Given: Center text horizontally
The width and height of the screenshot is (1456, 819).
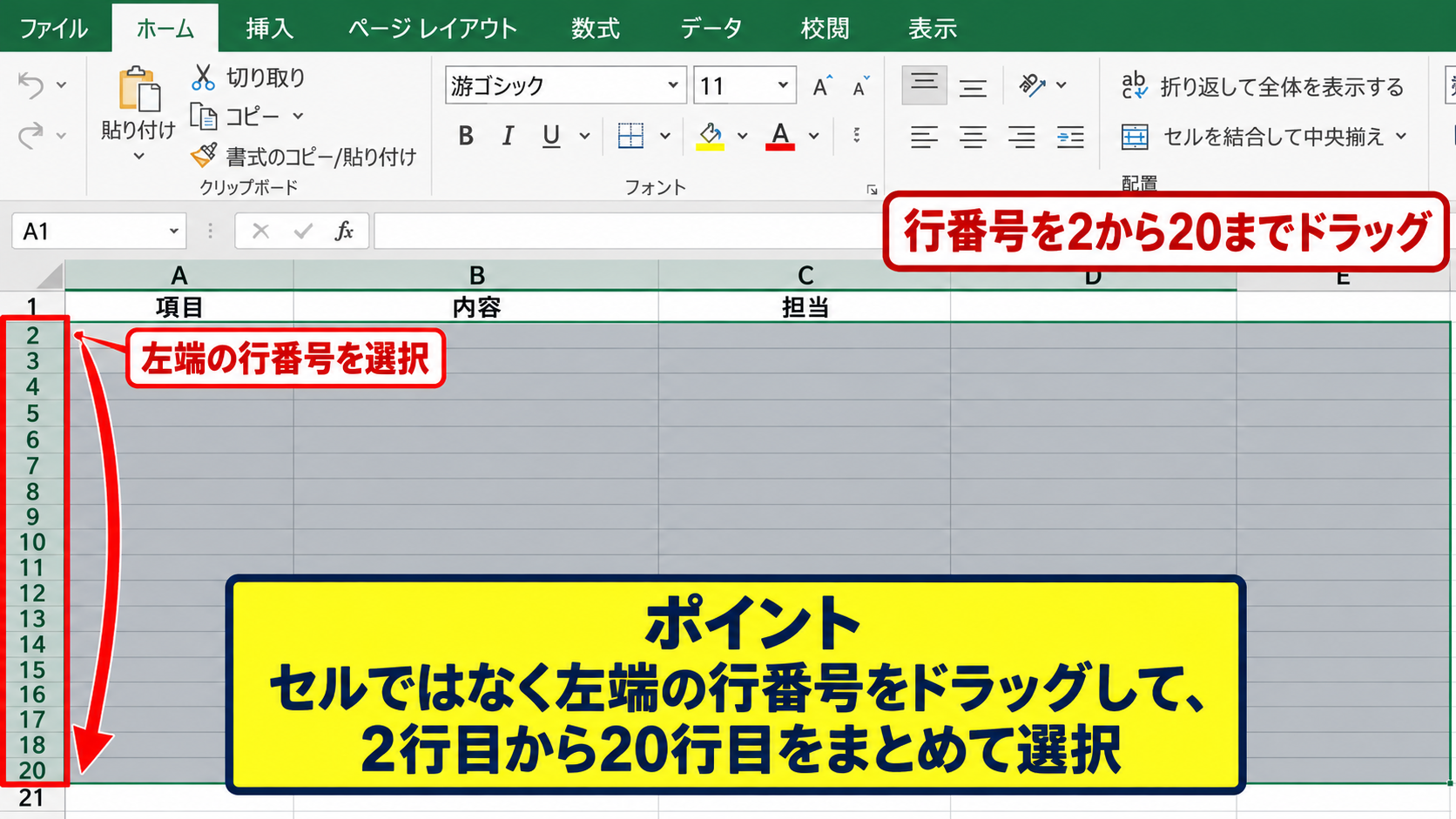Looking at the screenshot, I should pos(973,137).
